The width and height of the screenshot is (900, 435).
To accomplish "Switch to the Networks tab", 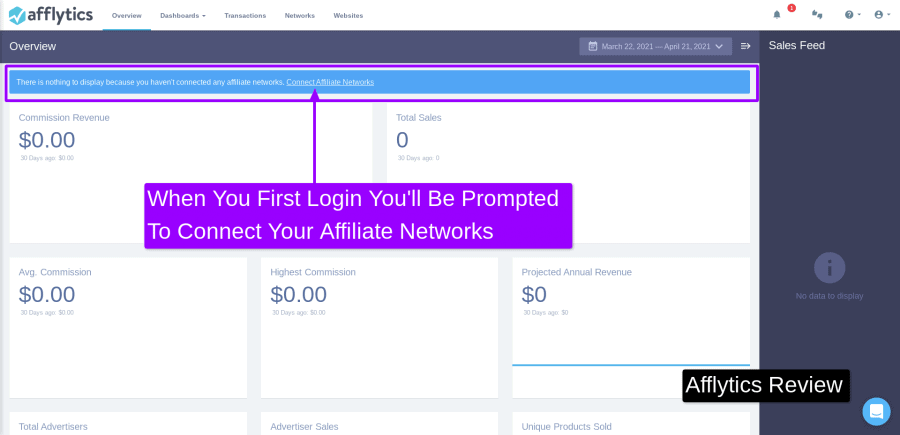I will (300, 15).
